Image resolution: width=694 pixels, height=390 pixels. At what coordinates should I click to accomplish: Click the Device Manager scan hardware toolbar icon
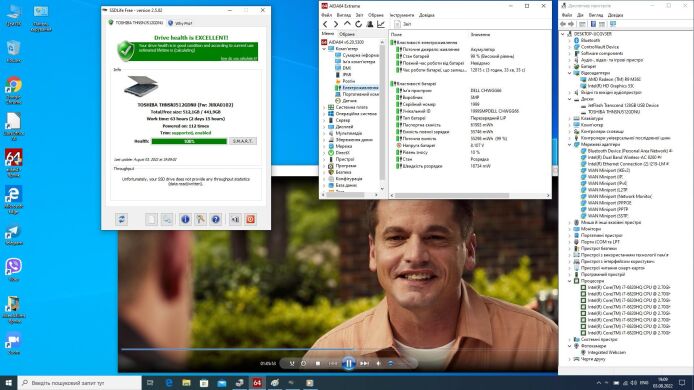click(x=613, y=24)
